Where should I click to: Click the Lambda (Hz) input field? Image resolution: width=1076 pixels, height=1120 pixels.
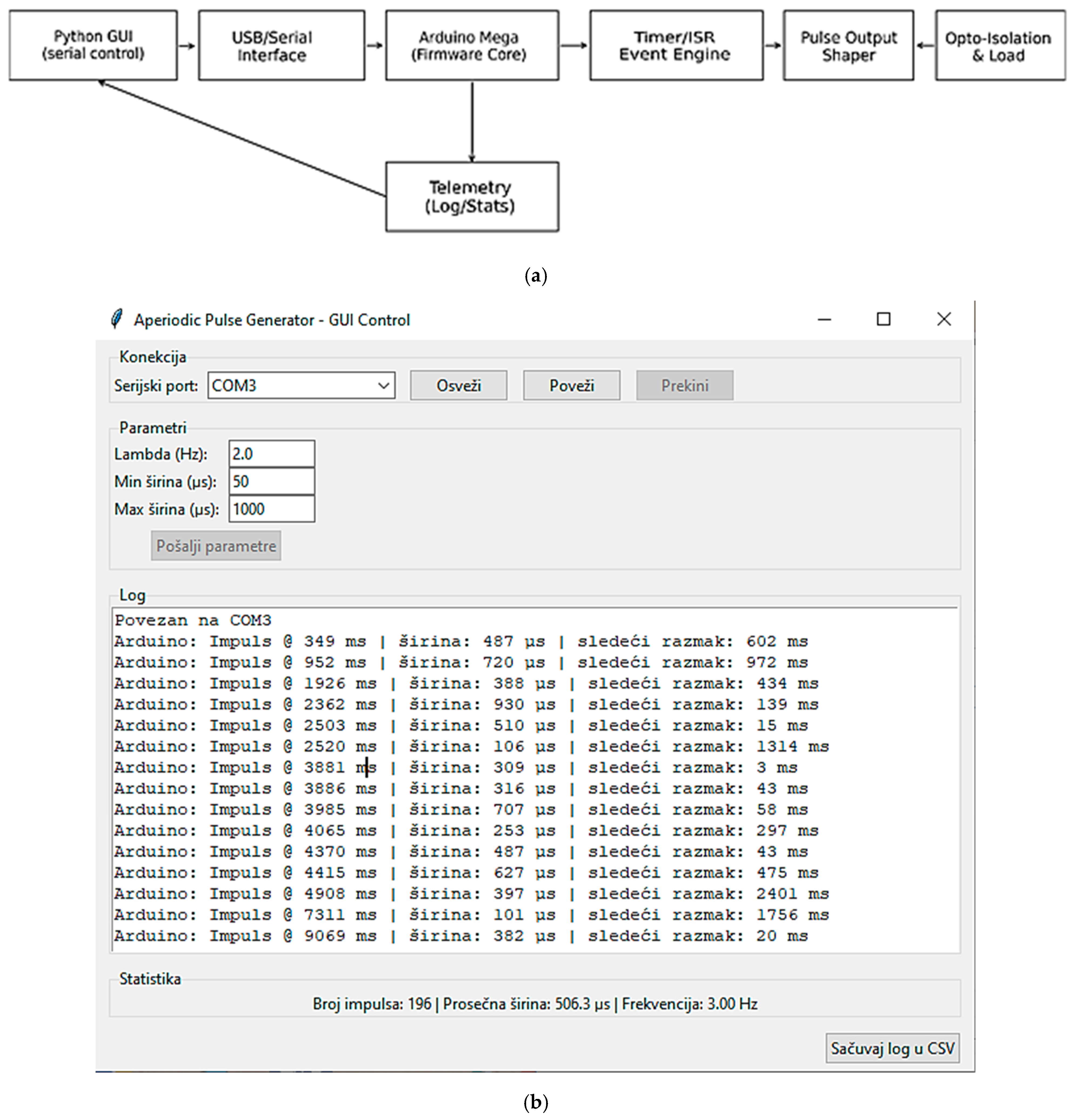(272, 454)
